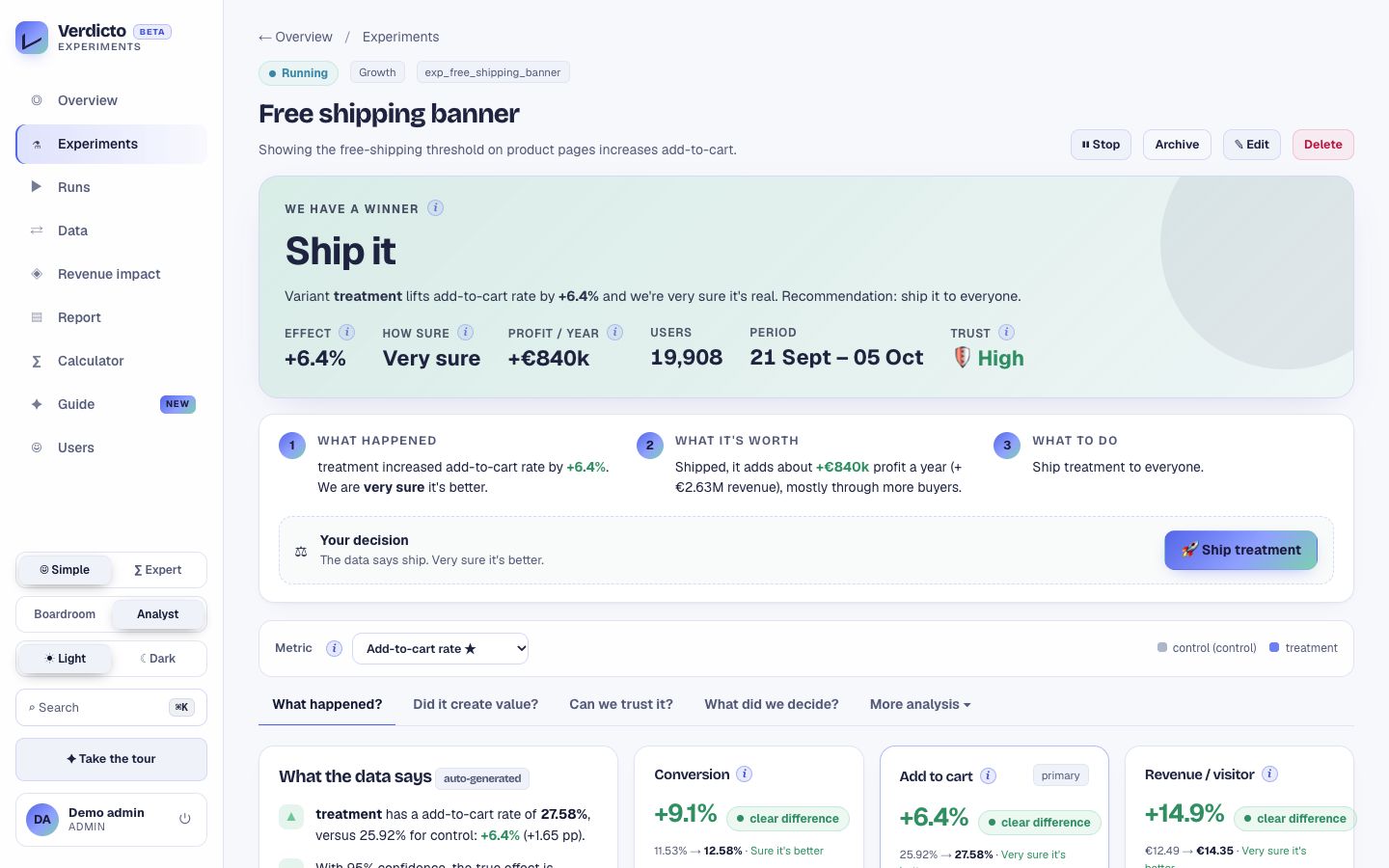Click the info icon beside Effect
The width and height of the screenshot is (1389, 868).
click(346, 332)
